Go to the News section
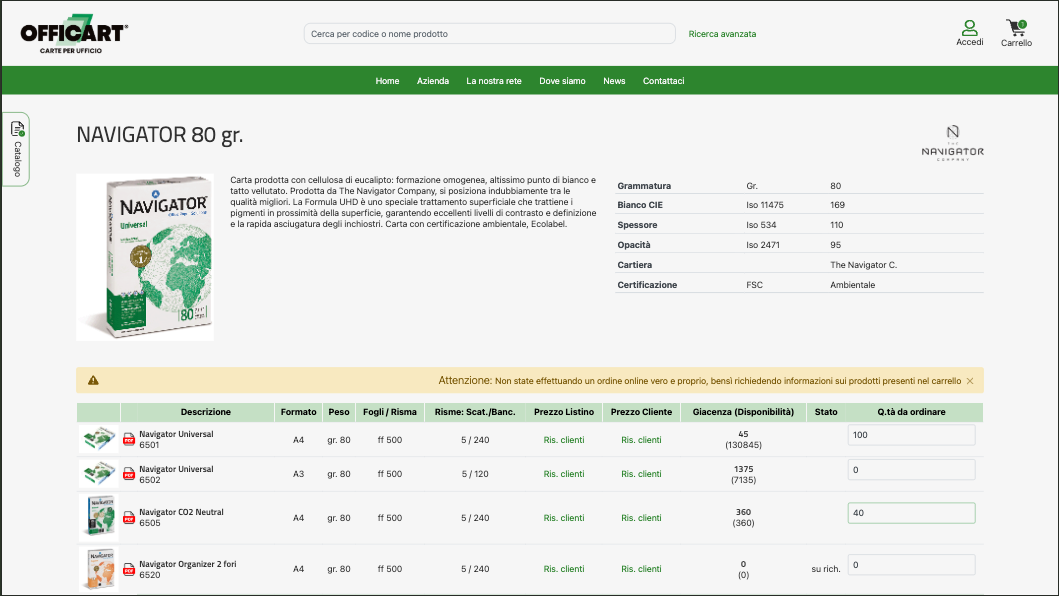The width and height of the screenshot is (1059, 596). [x=614, y=81]
